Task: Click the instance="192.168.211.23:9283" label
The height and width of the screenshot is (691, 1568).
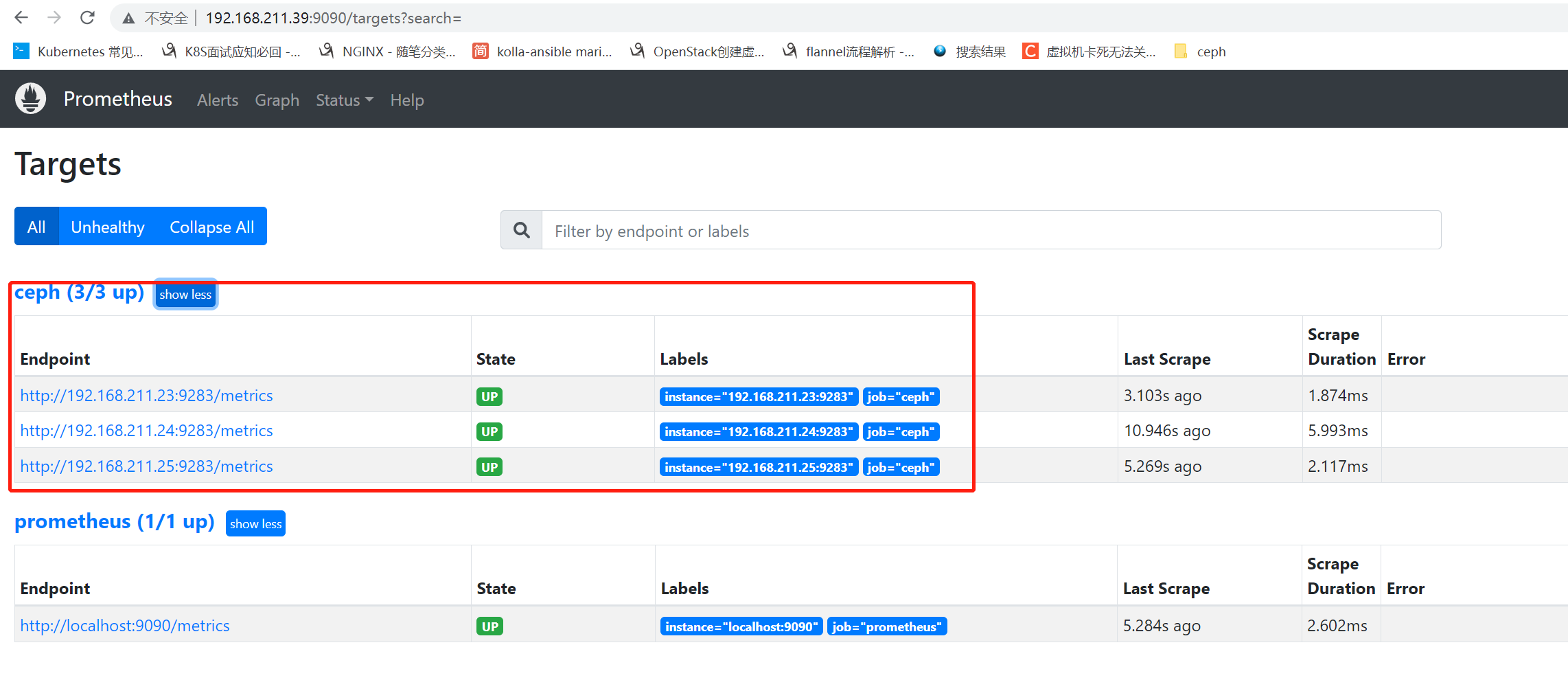Action: (x=759, y=397)
